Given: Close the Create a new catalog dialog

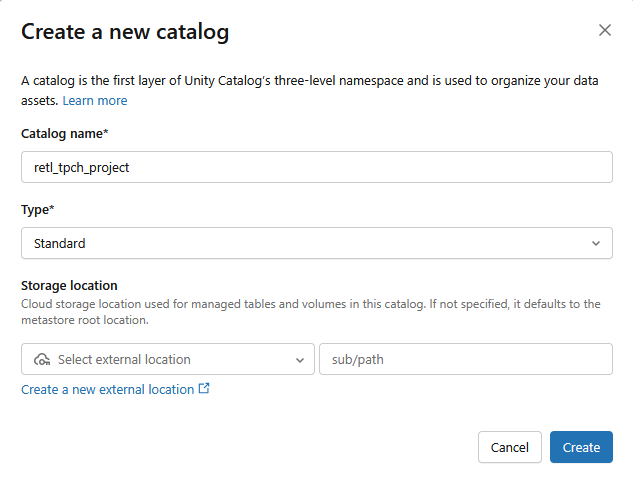Looking at the screenshot, I should pyautogui.click(x=604, y=30).
